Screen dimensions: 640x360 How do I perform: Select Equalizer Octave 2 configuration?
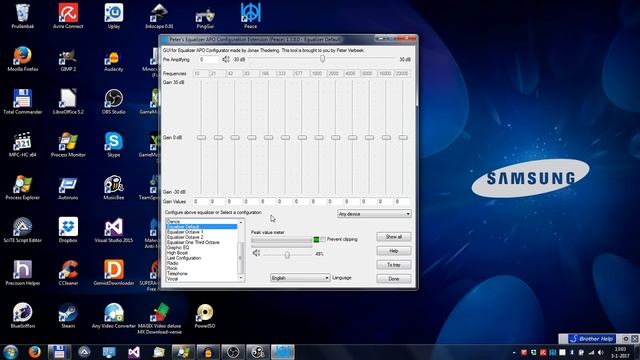(x=185, y=237)
